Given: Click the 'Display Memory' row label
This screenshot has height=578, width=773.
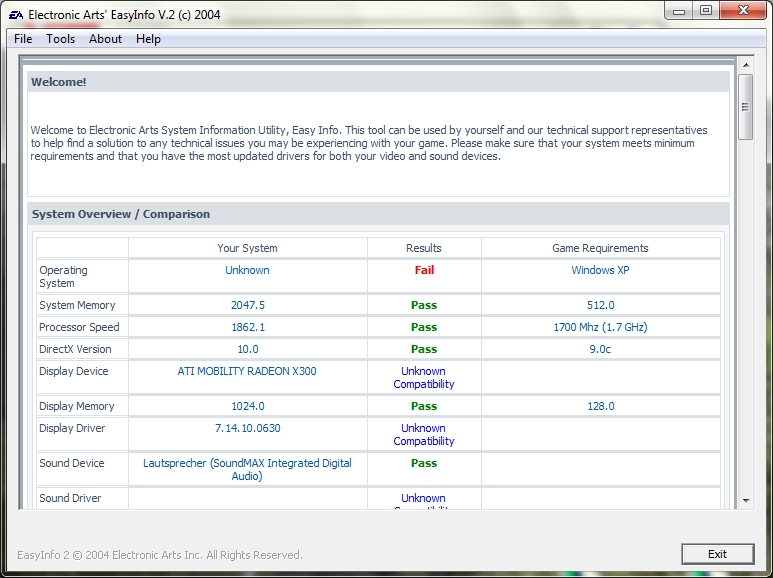Looking at the screenshot, I should (x=77, y=406).
